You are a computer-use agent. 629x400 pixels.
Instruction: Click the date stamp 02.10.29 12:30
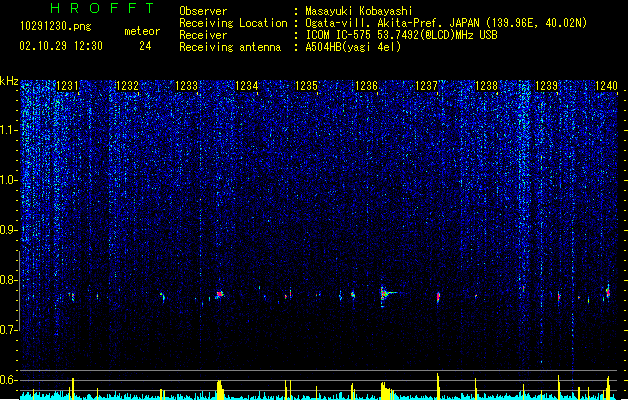click(61, 46)
